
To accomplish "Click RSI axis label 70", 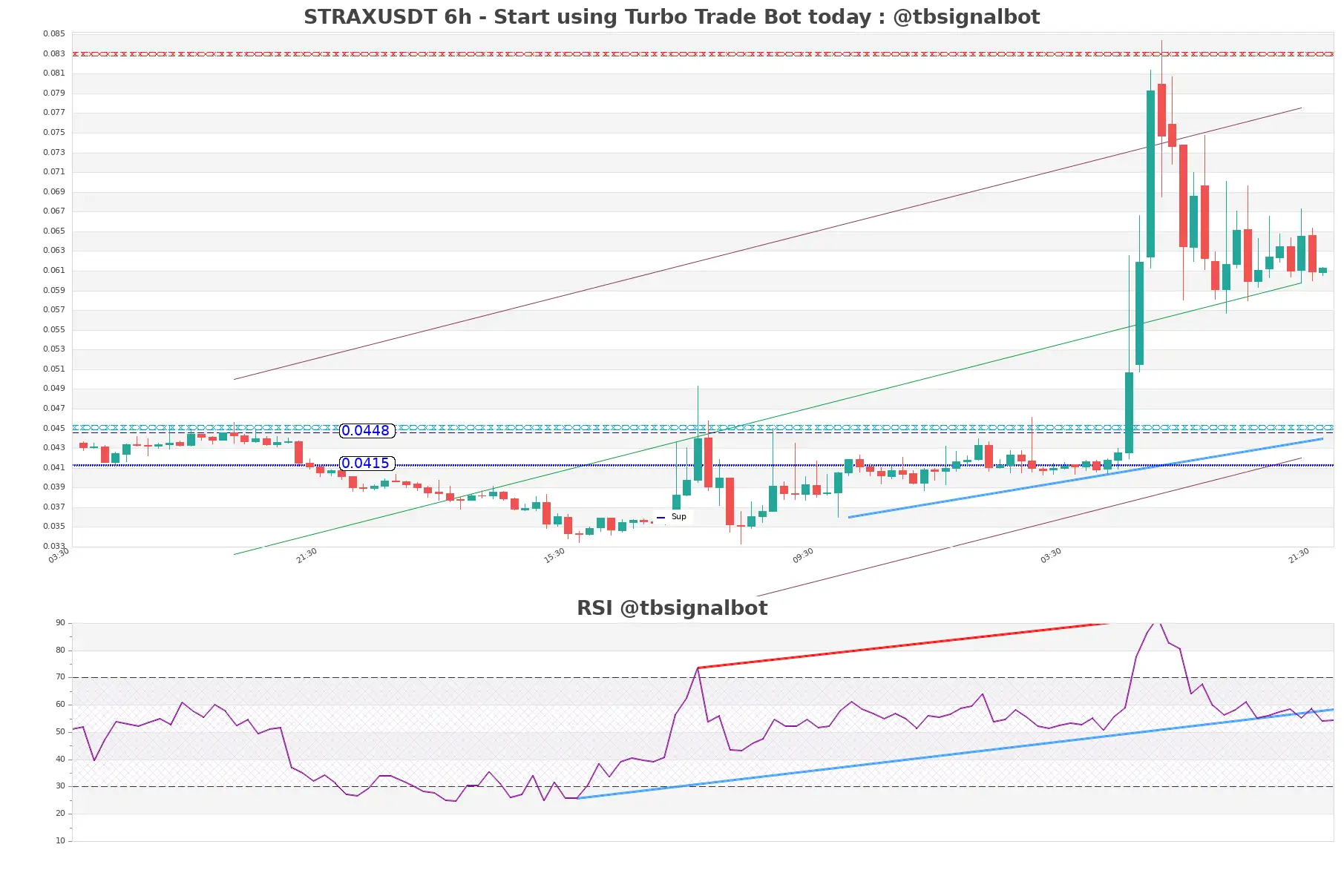I will 60,677.
